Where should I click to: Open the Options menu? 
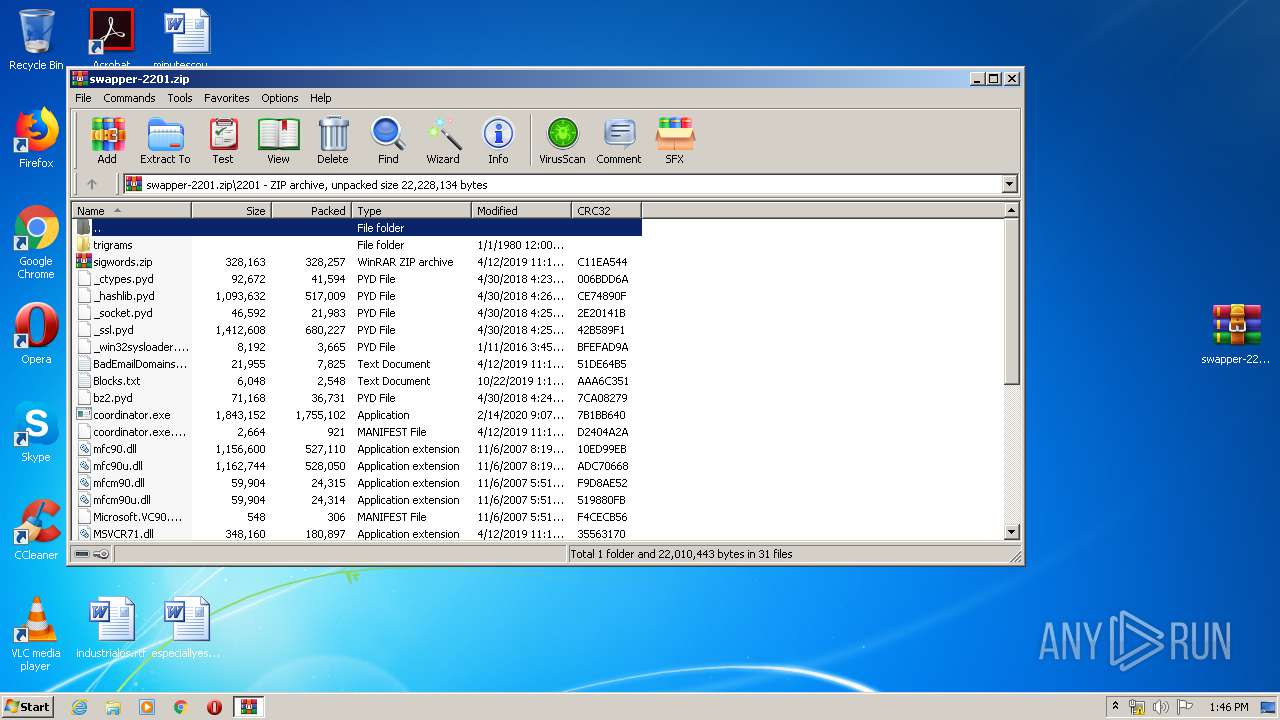click(280, 98)
